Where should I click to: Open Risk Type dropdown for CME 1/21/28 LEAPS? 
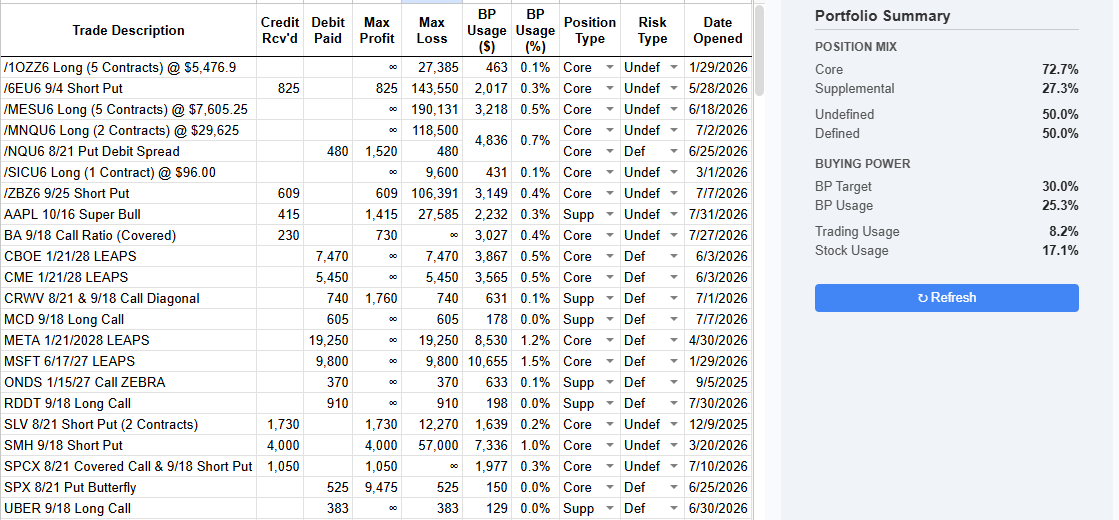tap(674, 277)
